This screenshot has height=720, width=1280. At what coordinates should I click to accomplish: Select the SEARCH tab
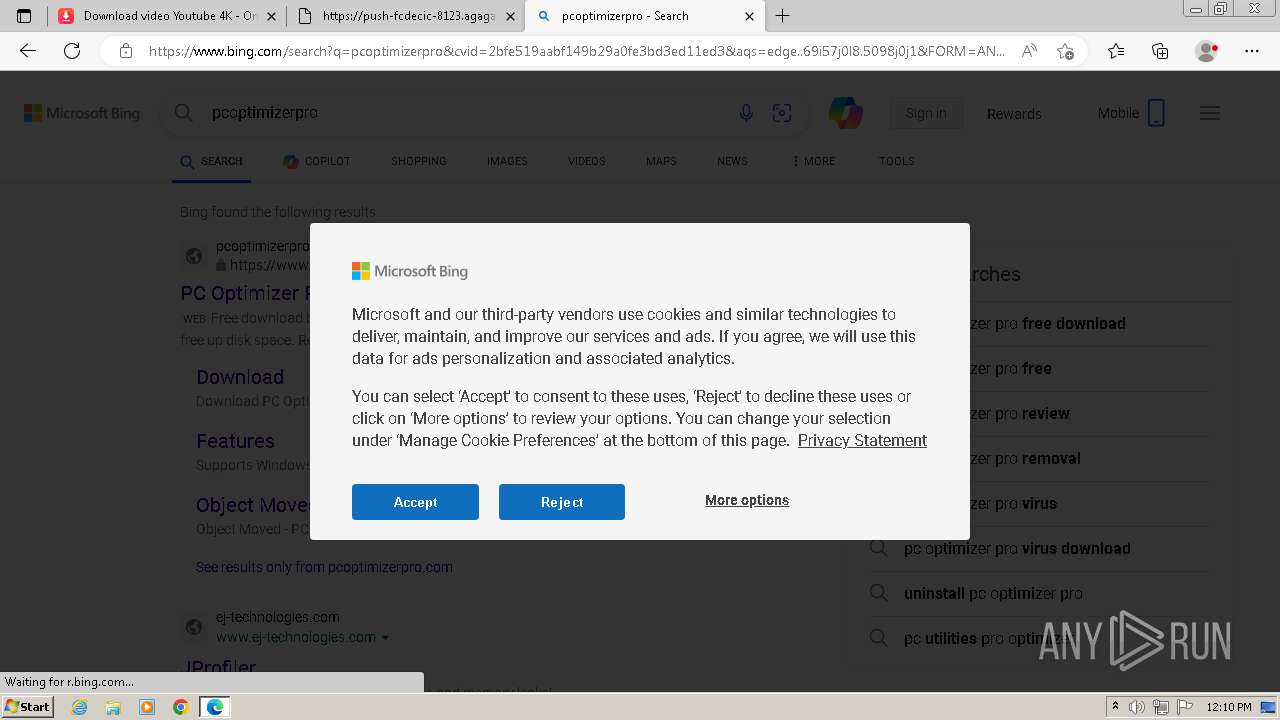click(x=212, y=161)
